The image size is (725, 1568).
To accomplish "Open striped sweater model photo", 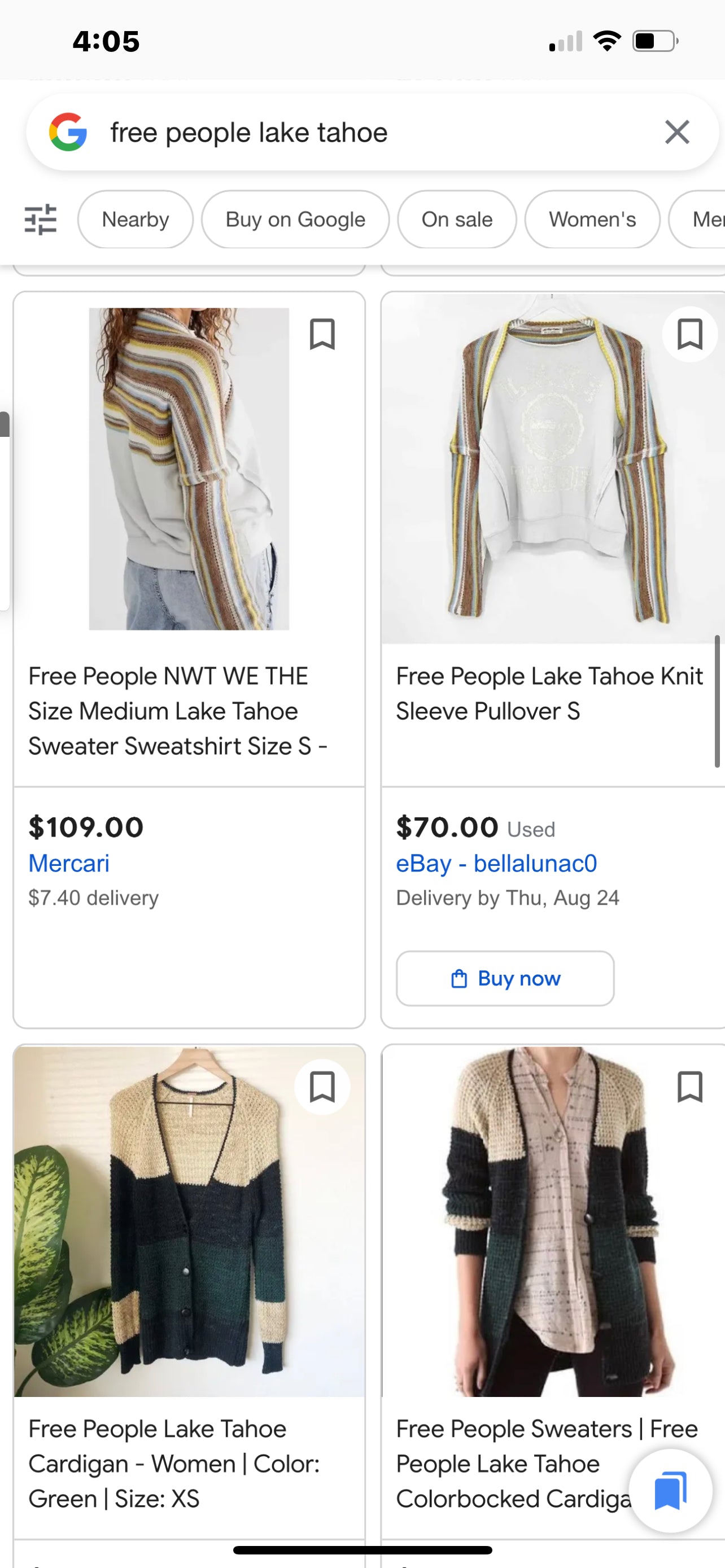I will click(x=189, y=468).
